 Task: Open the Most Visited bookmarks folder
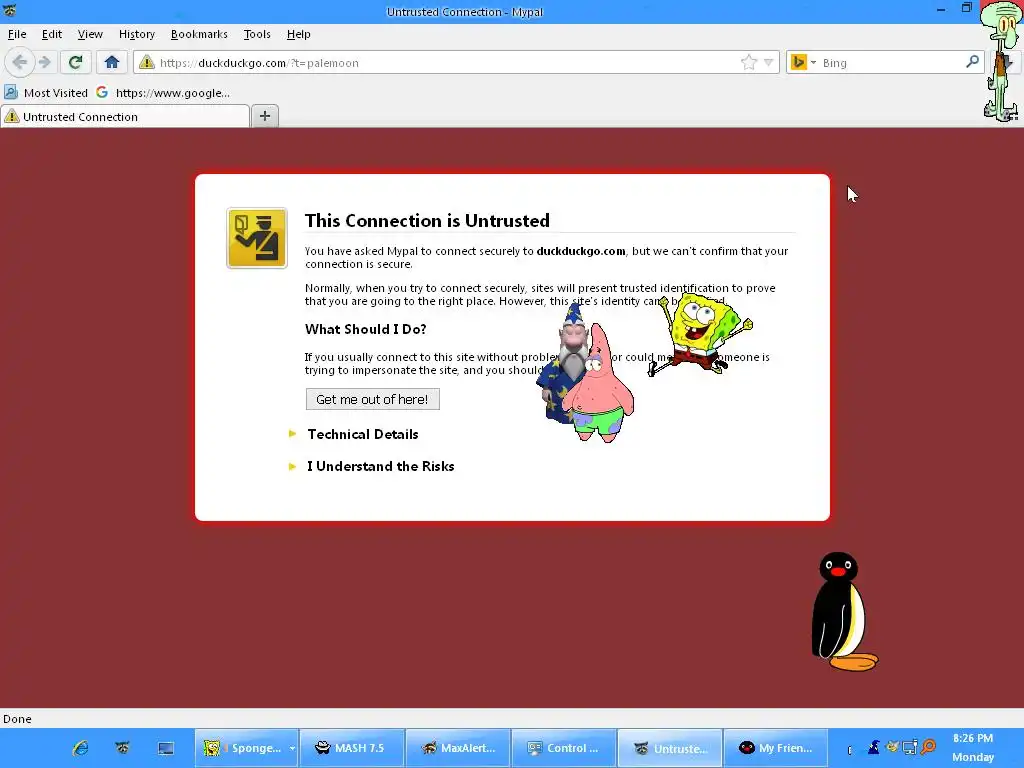46,93
